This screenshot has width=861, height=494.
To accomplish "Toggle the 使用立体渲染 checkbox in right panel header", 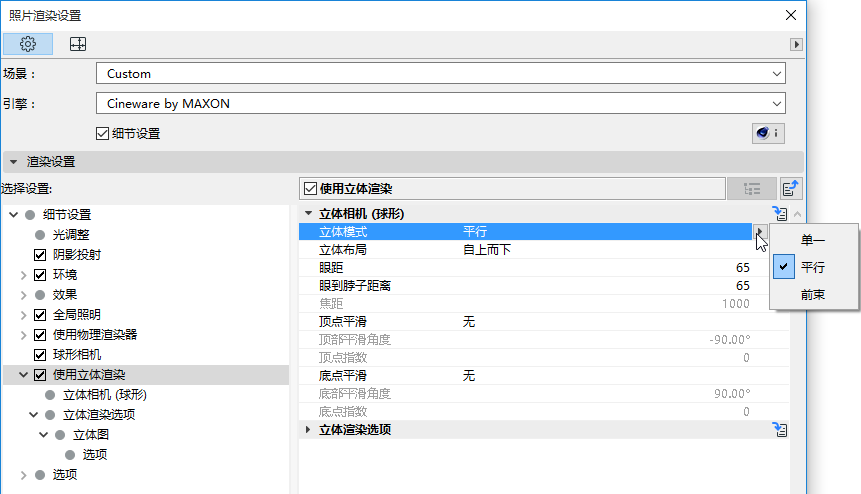I will click(310, 189).
